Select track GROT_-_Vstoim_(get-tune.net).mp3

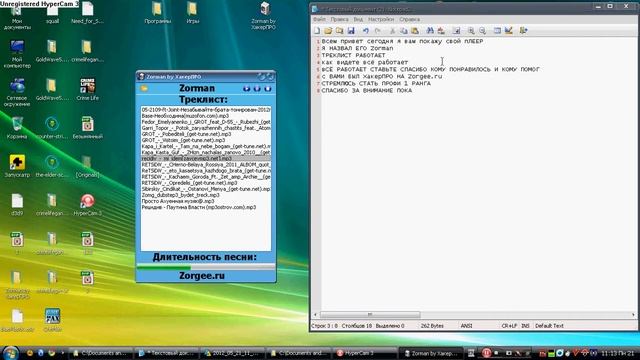[206, 140]
